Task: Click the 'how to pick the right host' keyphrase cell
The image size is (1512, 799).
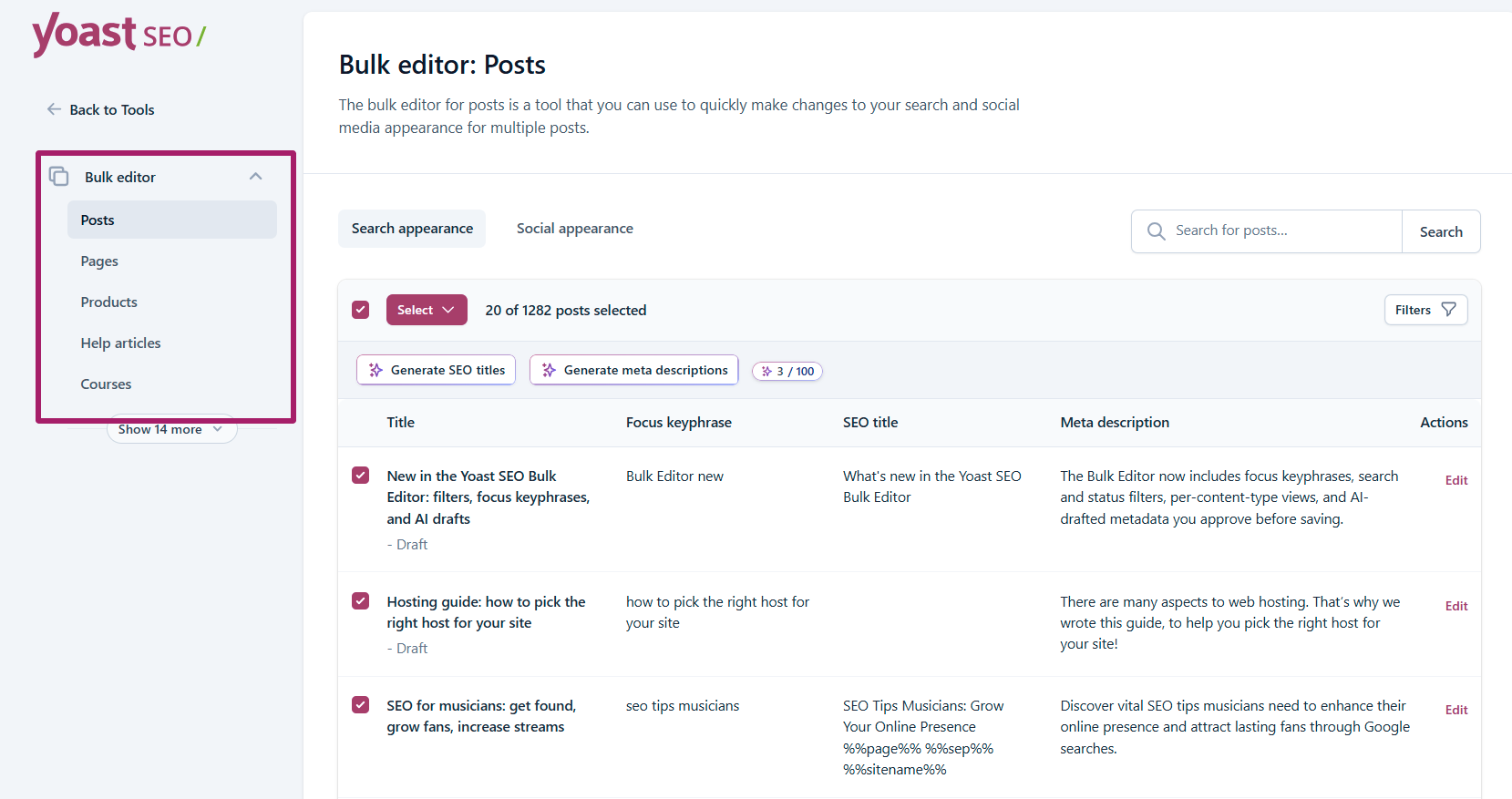Action: coord(718,612)
